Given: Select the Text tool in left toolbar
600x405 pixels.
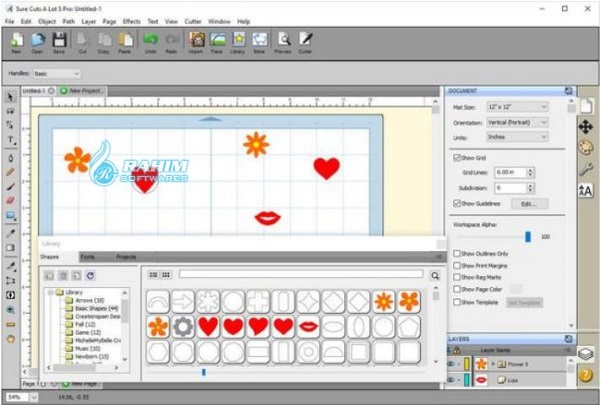Looking at the screenshot, I should click(11, 140).
